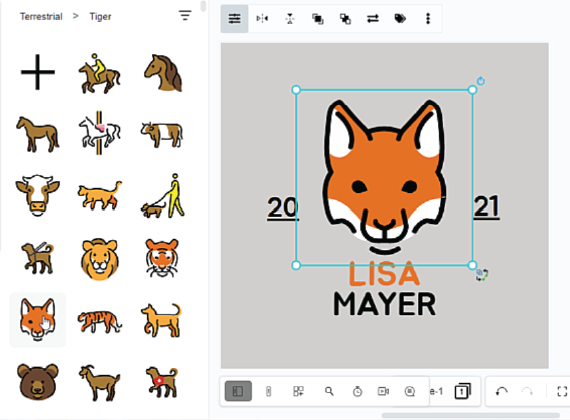Bring the selected fox forward

(318, 19)
